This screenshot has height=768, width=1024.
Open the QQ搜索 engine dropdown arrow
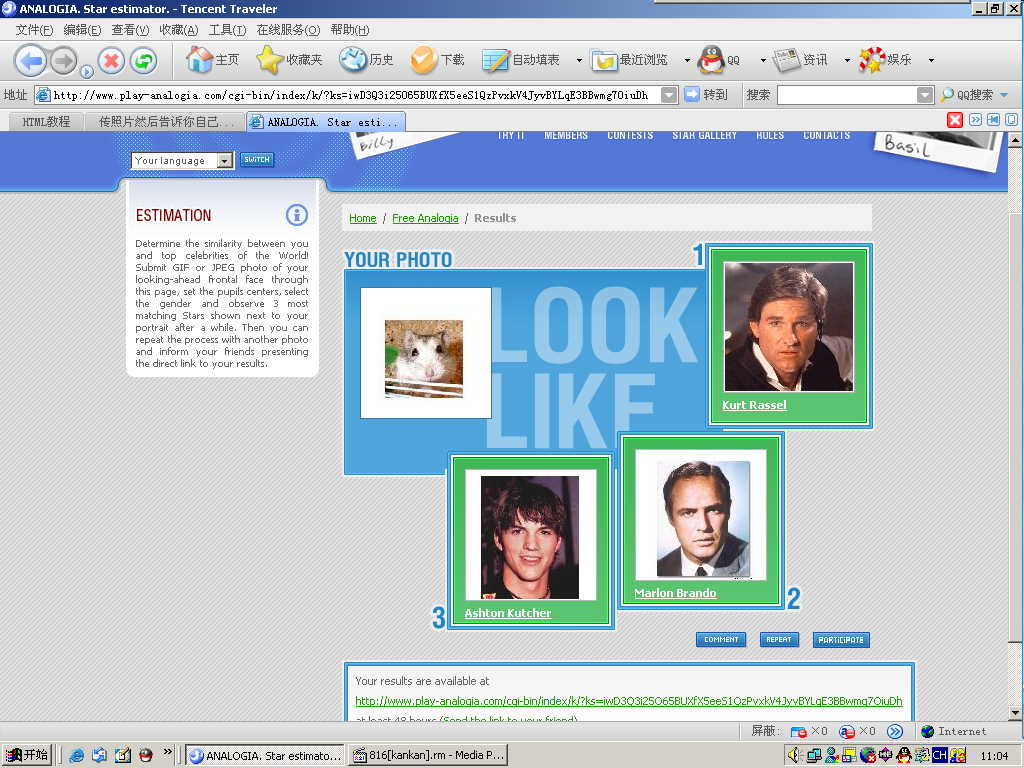1004,95
